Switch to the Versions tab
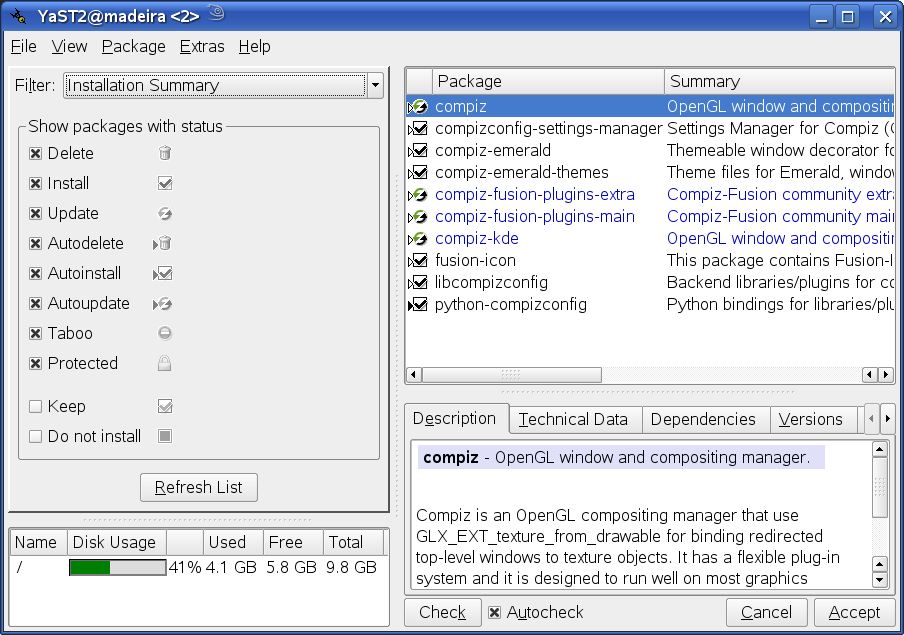The height and width of the screenshot is (635, 904). [x=811, y=419]
